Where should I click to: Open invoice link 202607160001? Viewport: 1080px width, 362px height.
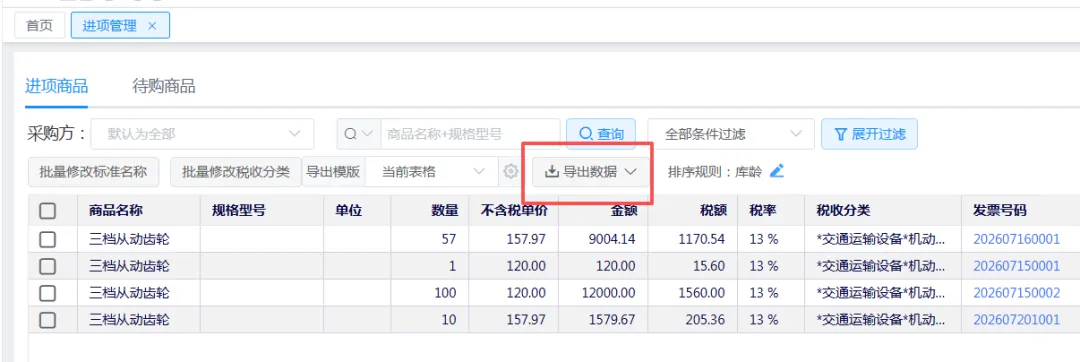pos(1017,239)
